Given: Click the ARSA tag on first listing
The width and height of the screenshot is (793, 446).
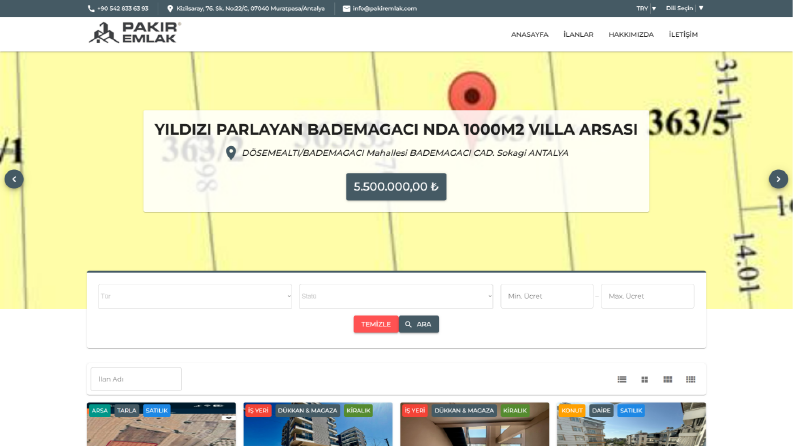Looking at the screenshot, I should tap(100, 411).
